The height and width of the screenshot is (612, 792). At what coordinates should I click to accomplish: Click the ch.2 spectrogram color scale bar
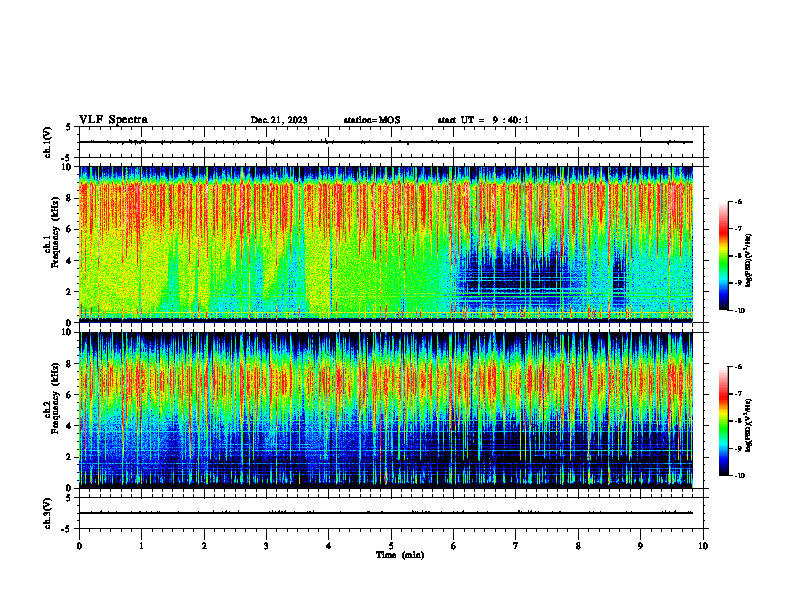724,421
